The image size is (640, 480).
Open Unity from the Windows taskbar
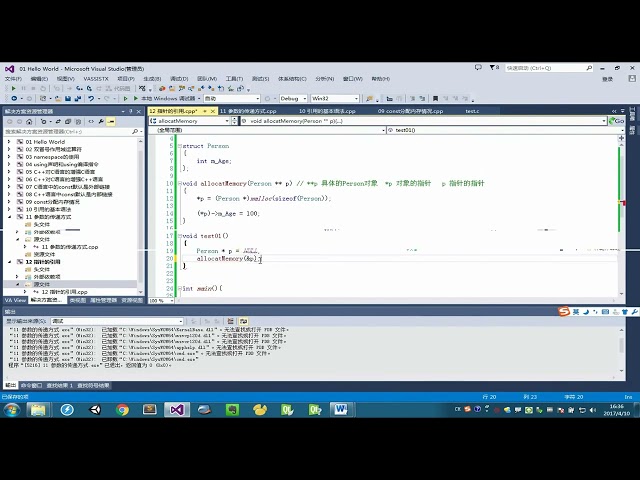click(x=95, y=409)
